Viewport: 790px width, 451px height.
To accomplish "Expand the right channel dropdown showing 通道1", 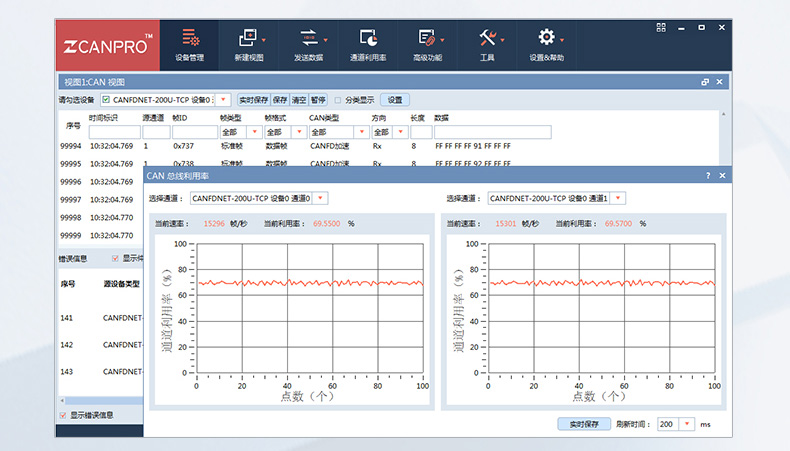I will (620, 198).
